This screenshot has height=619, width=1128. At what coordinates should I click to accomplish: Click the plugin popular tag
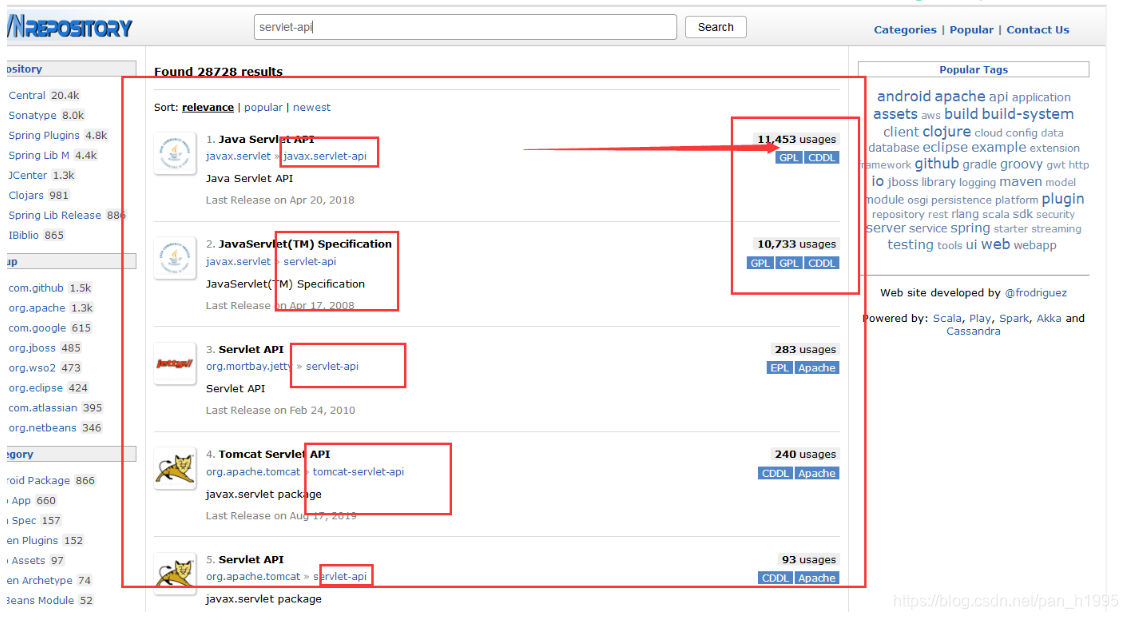pos(1063,199)
